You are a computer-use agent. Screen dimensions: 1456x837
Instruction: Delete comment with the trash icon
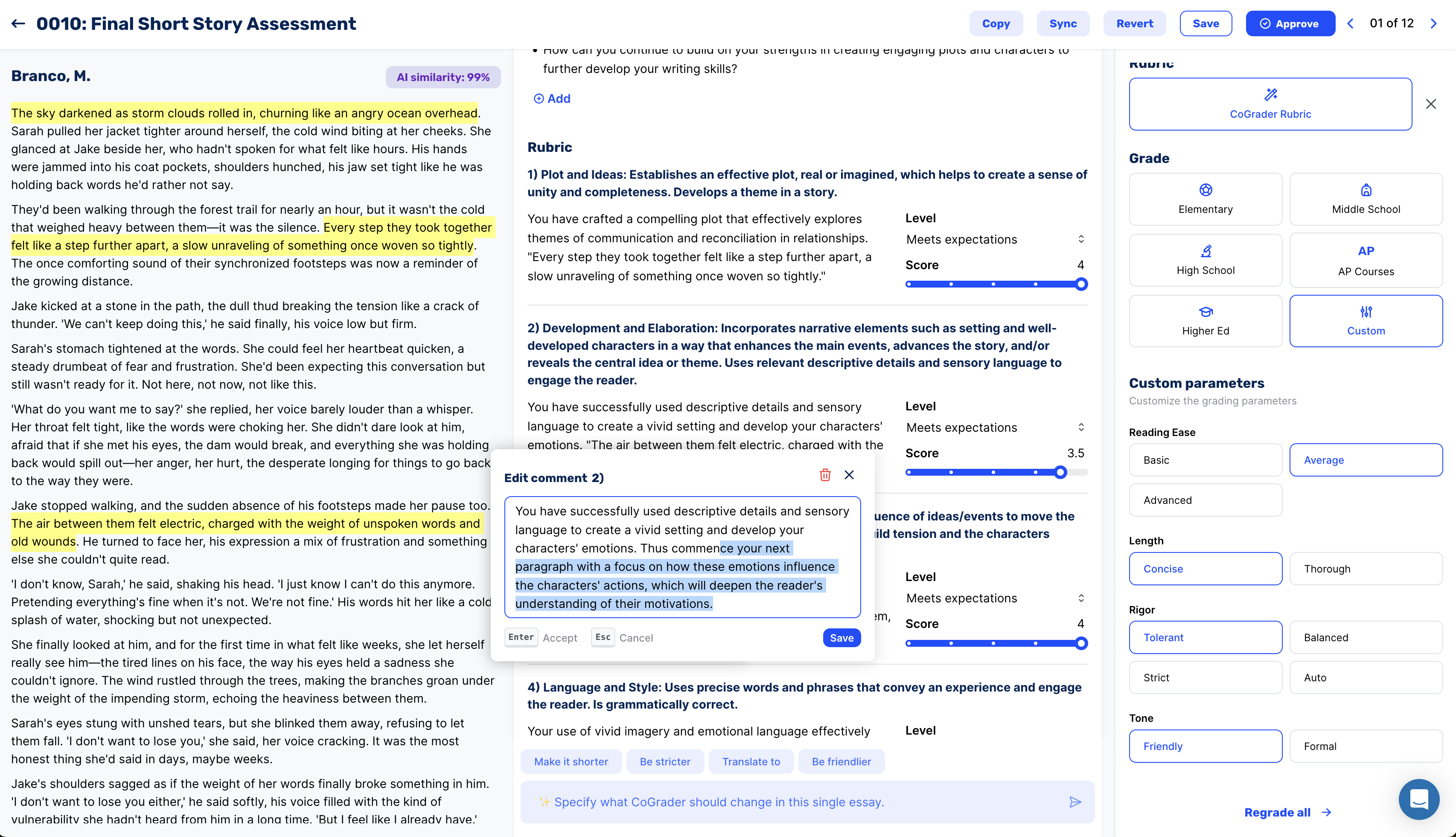click(824, 475)
